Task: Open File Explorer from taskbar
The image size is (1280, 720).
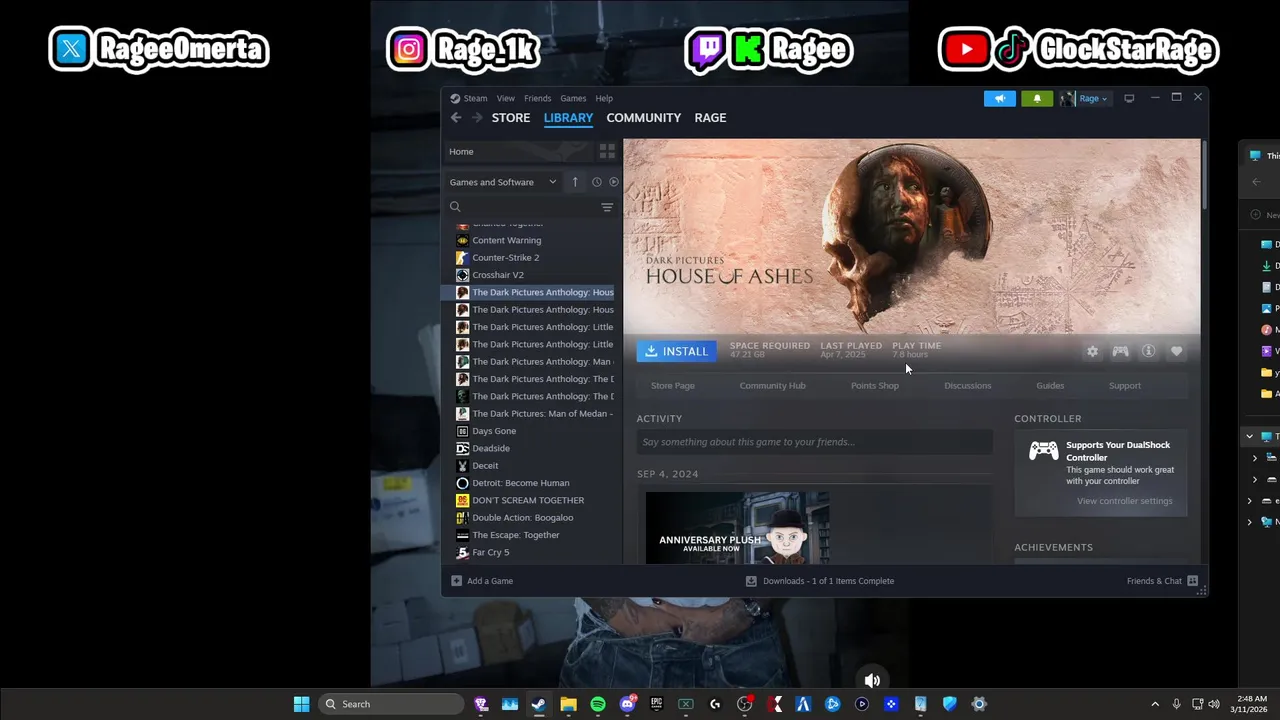Action: pyautogui.click(x=568, y=704)
